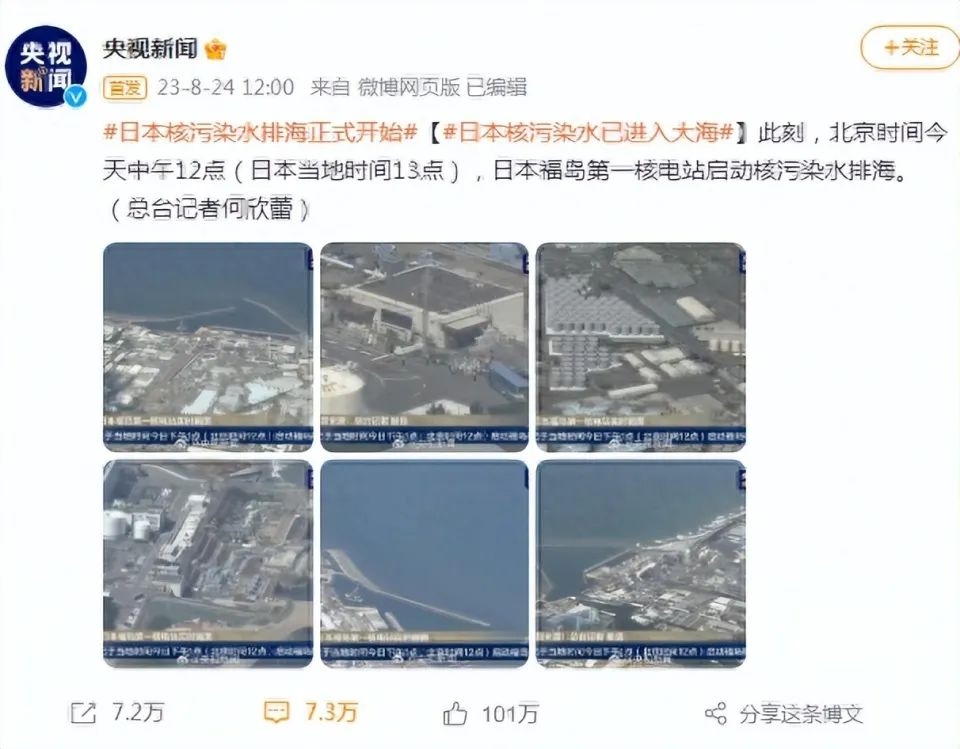Click the crown member icon beside 央视新闻
Viewport: 960px width, 749px height.
215,49
